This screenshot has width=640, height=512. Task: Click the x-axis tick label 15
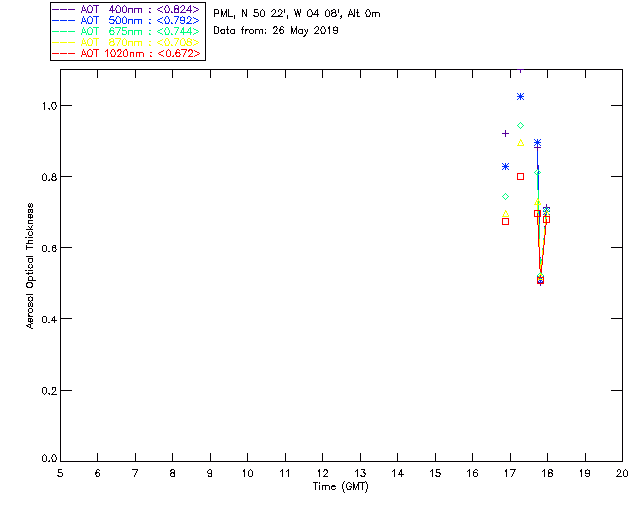(435, 473)
